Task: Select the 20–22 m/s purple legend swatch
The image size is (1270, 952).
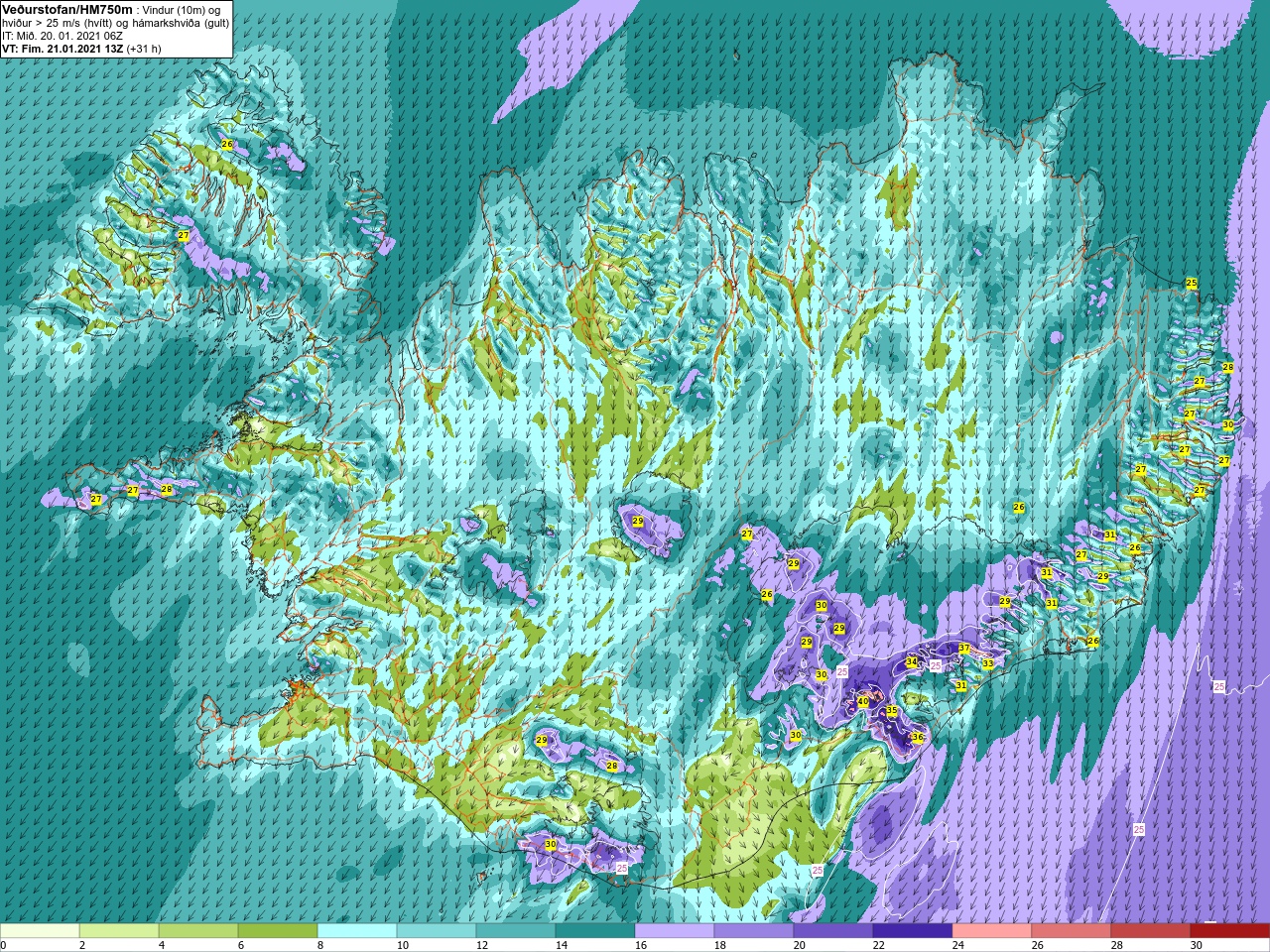Action: pos(833,931)
